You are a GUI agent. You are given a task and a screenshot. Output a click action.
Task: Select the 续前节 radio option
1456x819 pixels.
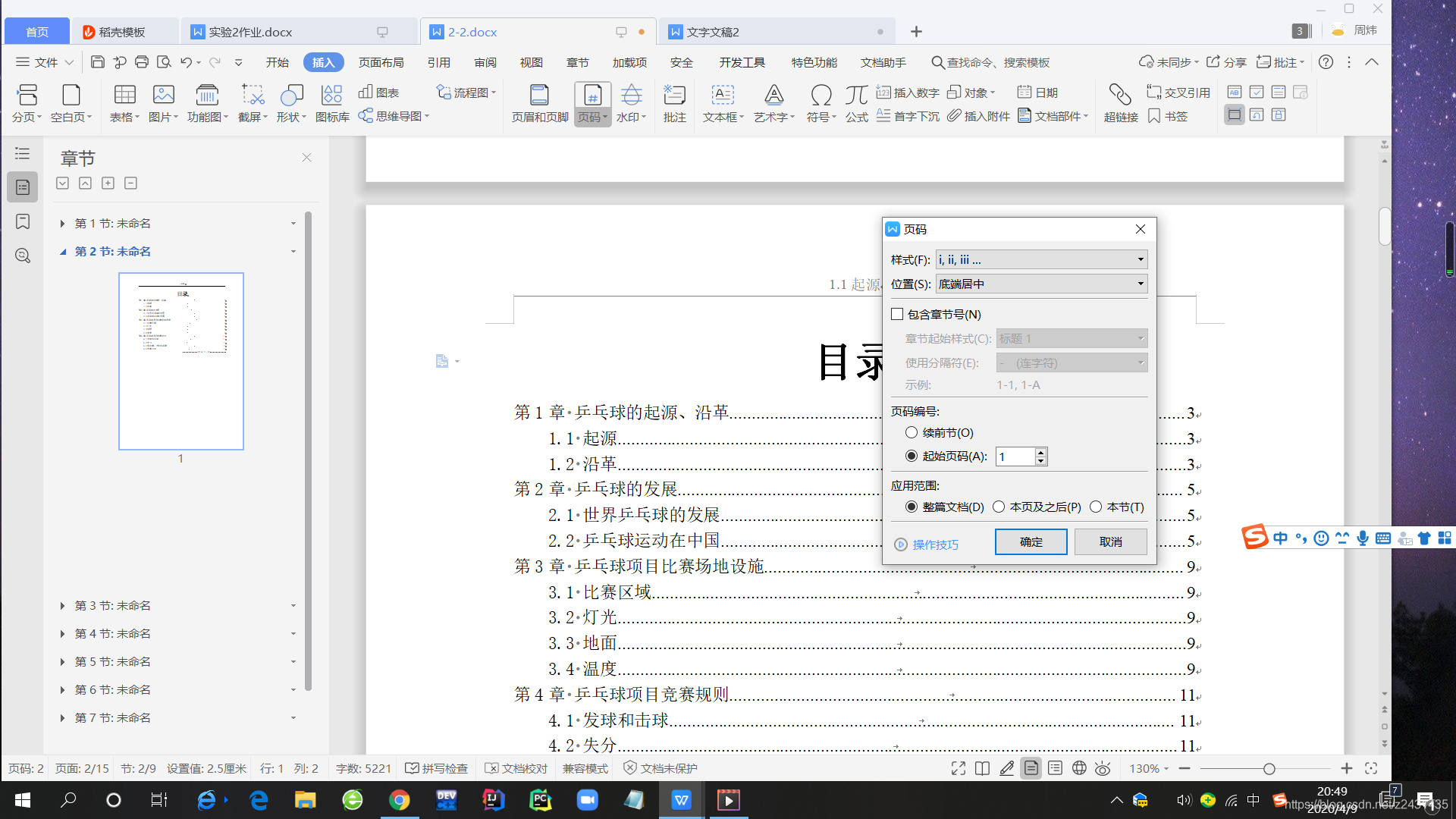(912, 432)
